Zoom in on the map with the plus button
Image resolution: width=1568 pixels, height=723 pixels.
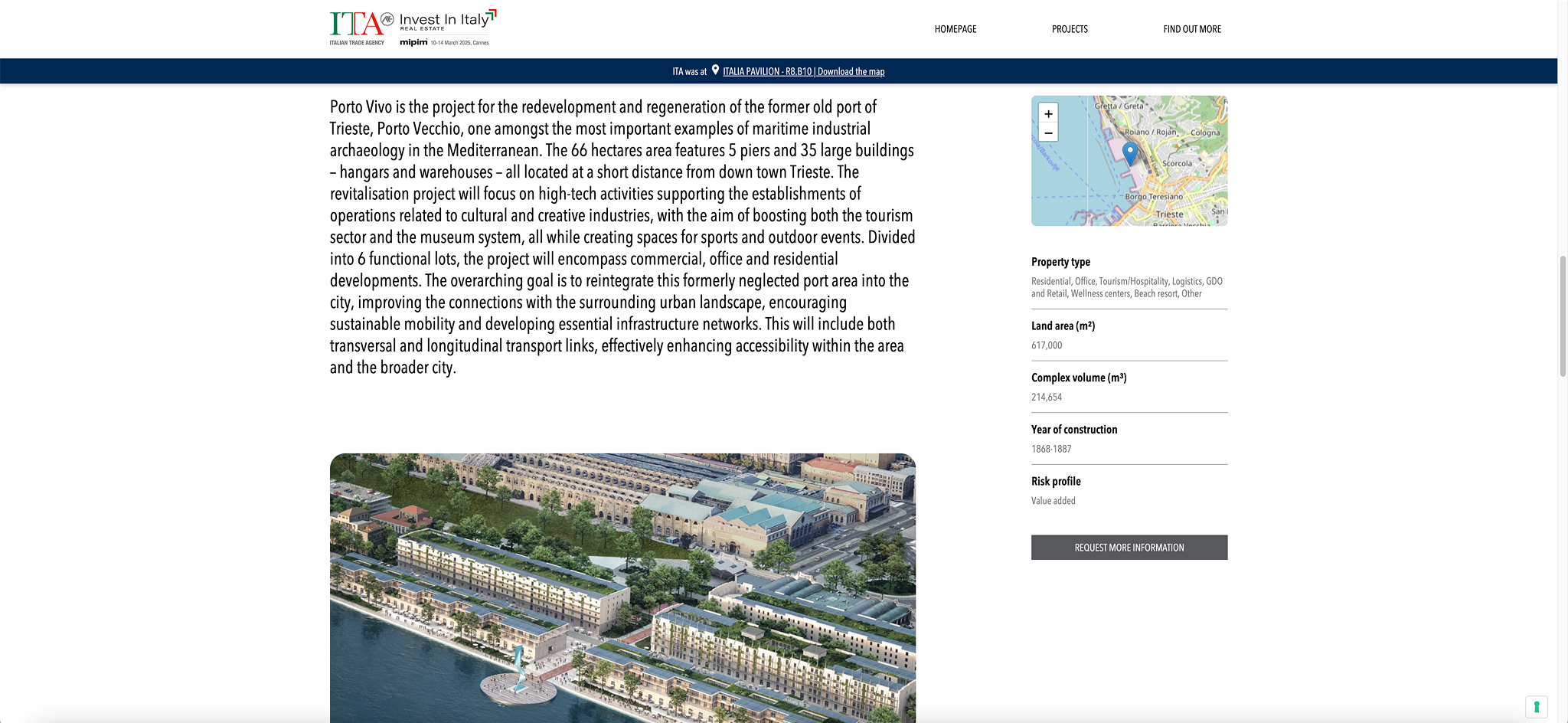(1048, 114)
